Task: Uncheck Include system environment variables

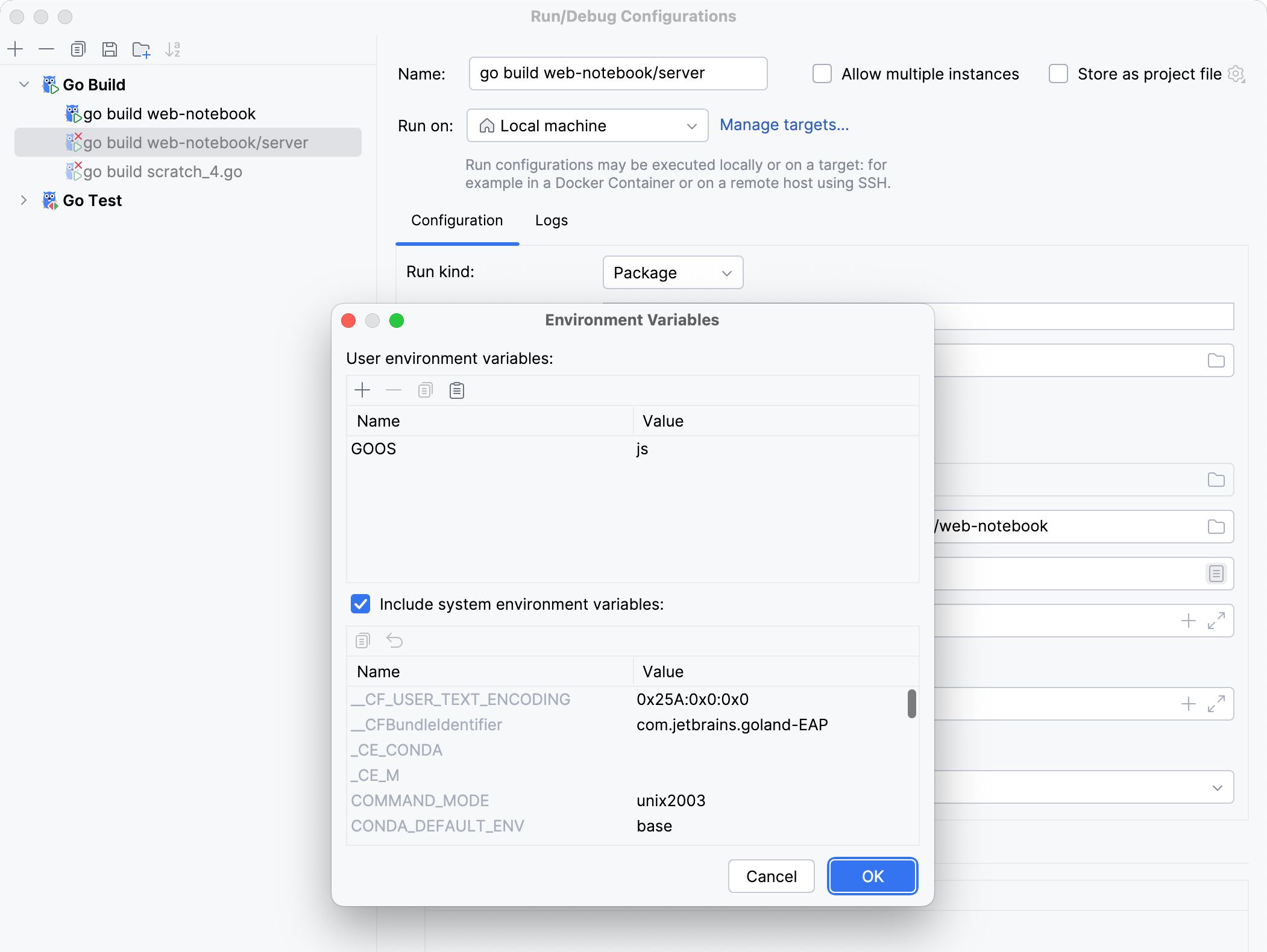Action: click(x=360, y=604)
